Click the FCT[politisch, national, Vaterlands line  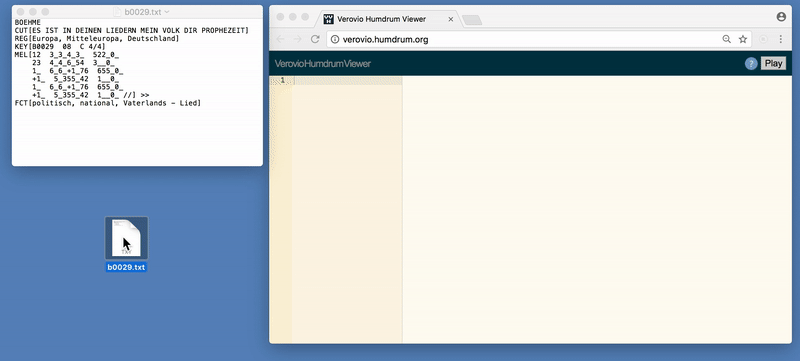pyautogui.click(x=108, y=103)
